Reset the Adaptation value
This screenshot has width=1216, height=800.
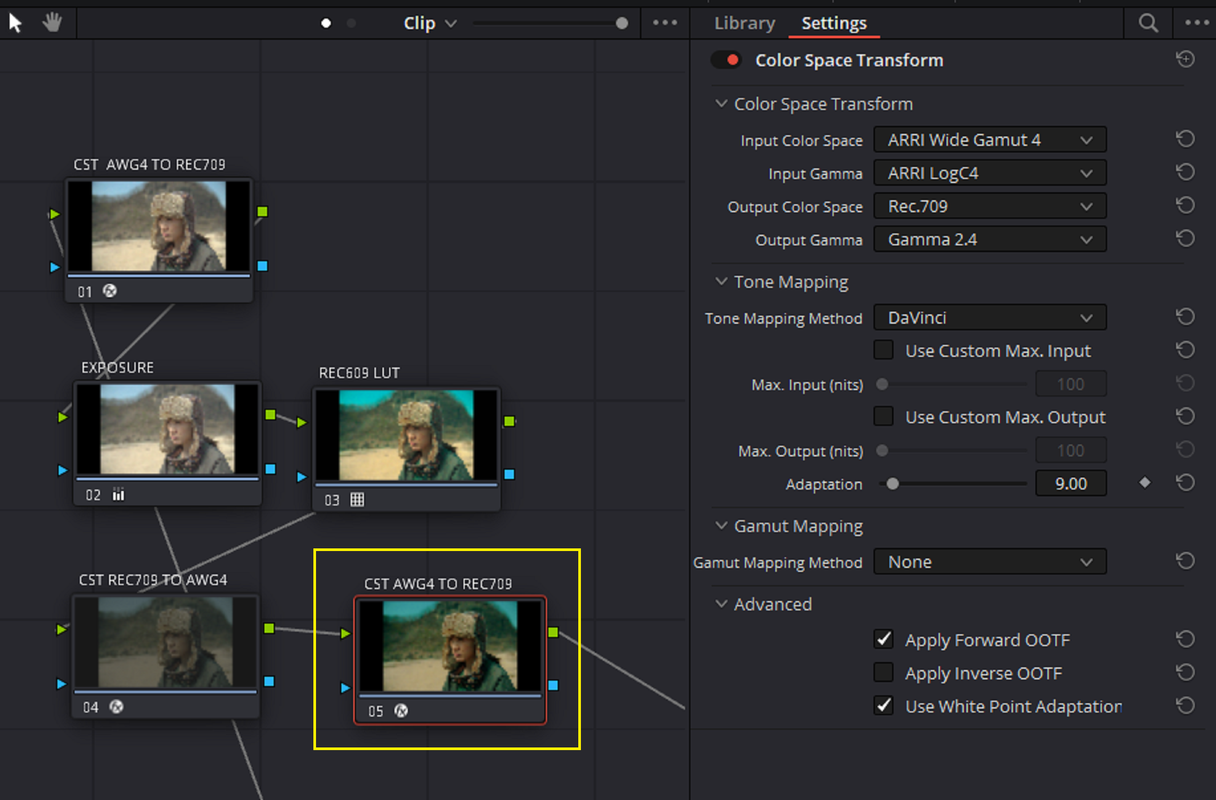[x=1185, y=483]
